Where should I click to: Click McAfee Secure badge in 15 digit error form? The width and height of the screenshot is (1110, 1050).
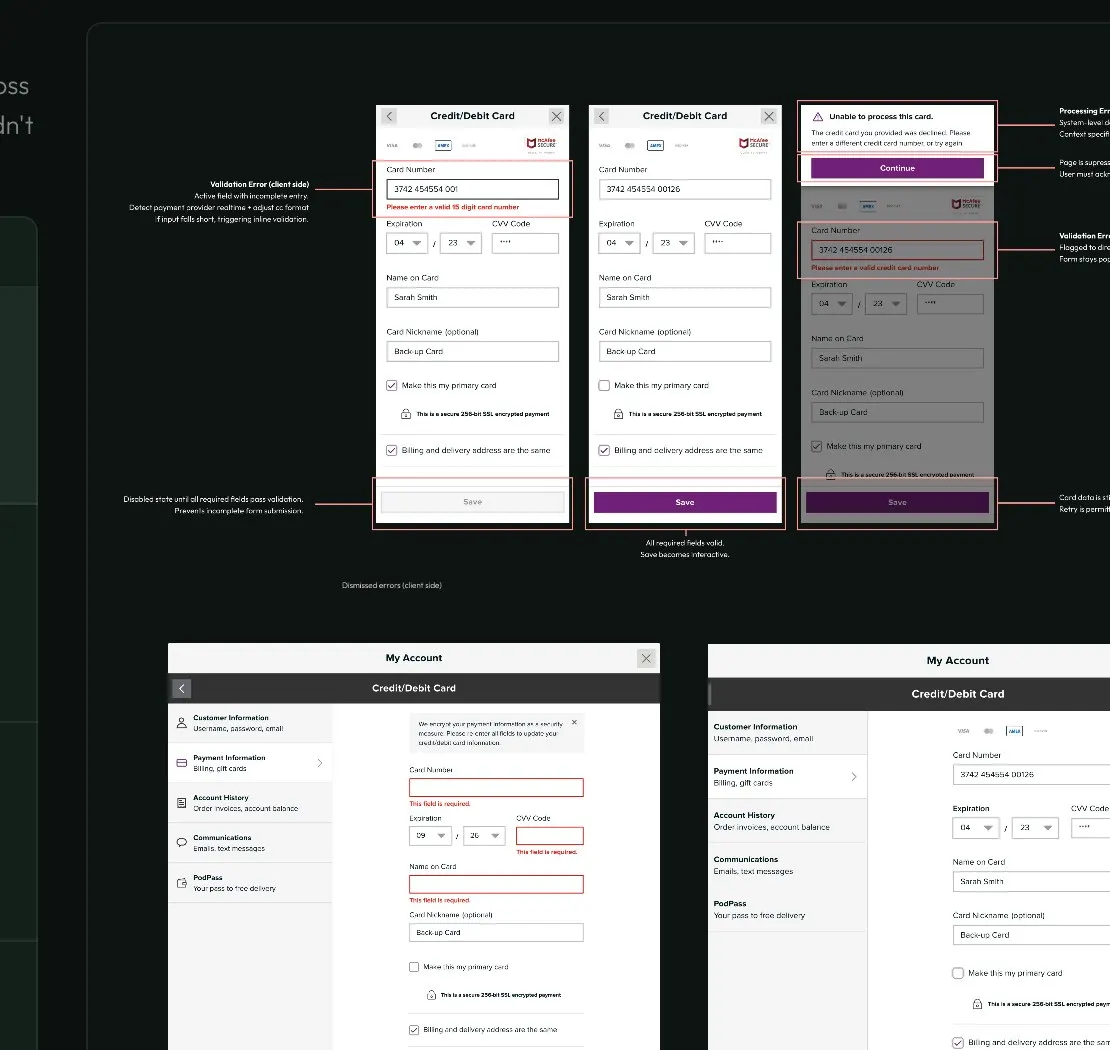tap(542, 144)
